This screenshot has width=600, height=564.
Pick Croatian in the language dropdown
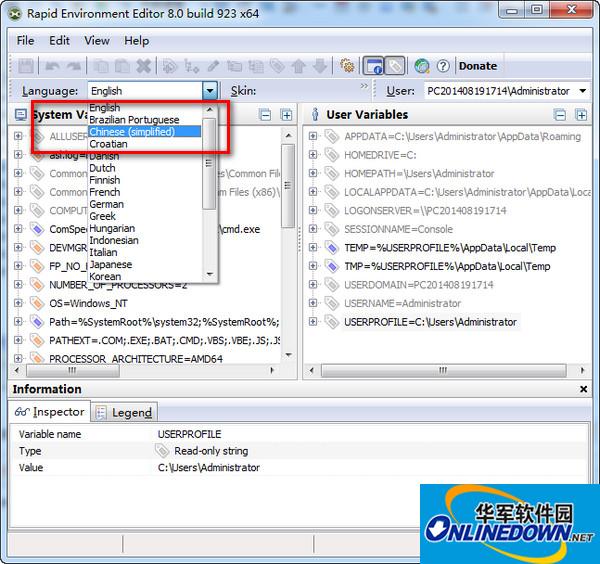coord(144,144)
